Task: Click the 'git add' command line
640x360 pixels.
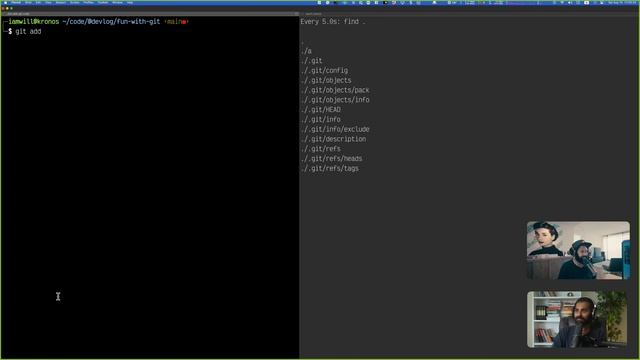Action: tap(28, 31)
